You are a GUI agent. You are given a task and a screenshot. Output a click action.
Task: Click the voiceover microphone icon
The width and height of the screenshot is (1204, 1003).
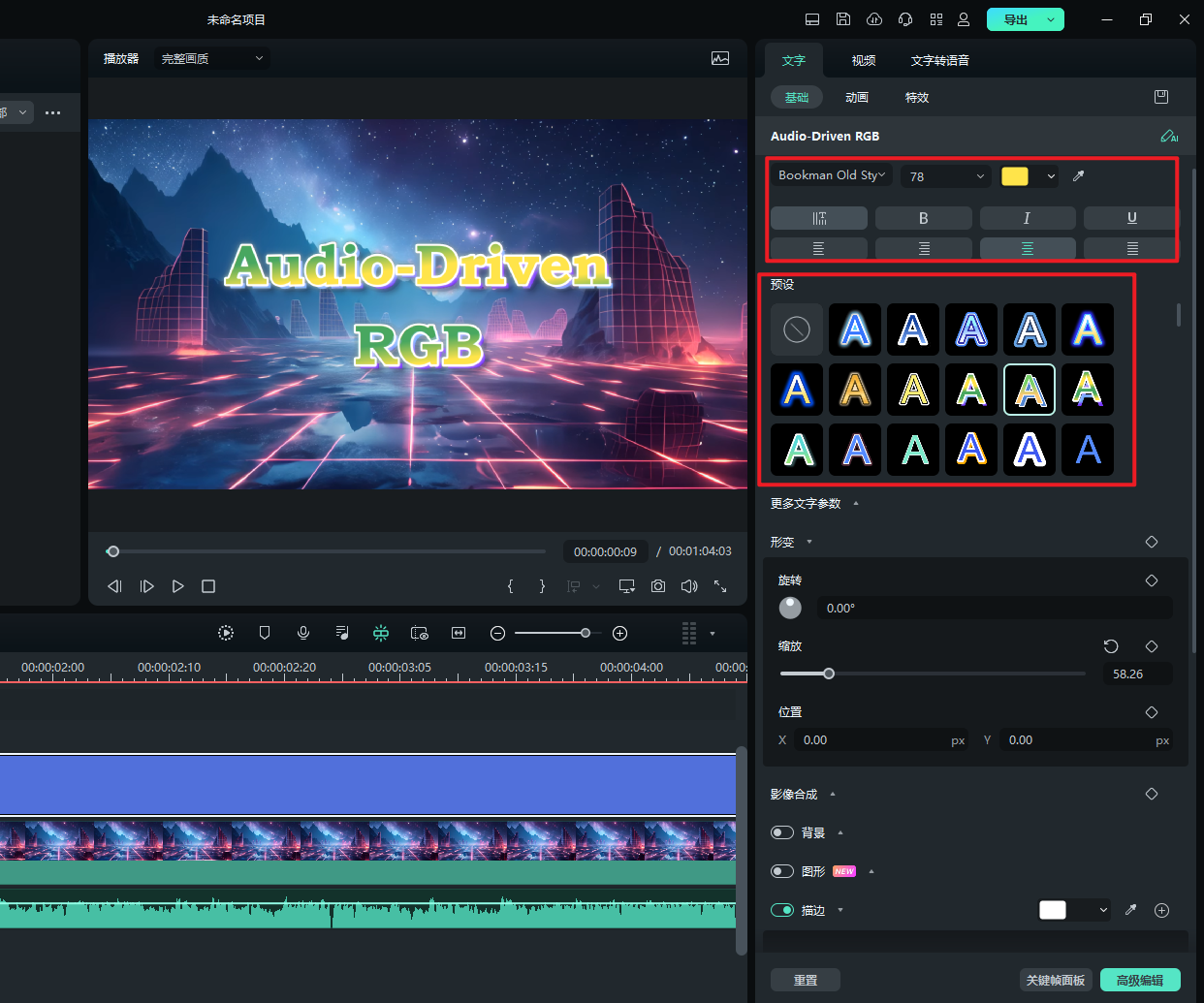pos(303,633)
